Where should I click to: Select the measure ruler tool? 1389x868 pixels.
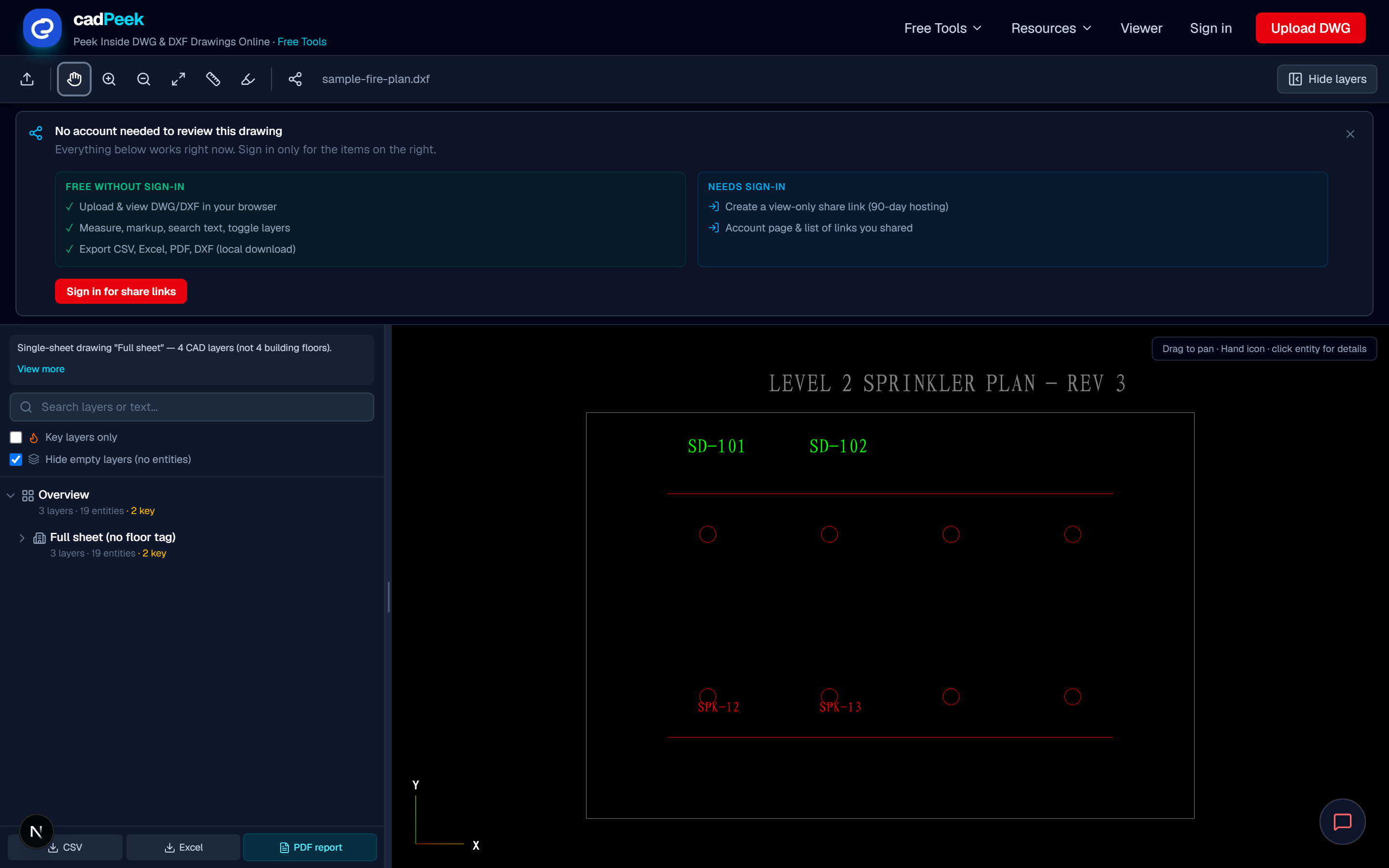click(213, 79)
